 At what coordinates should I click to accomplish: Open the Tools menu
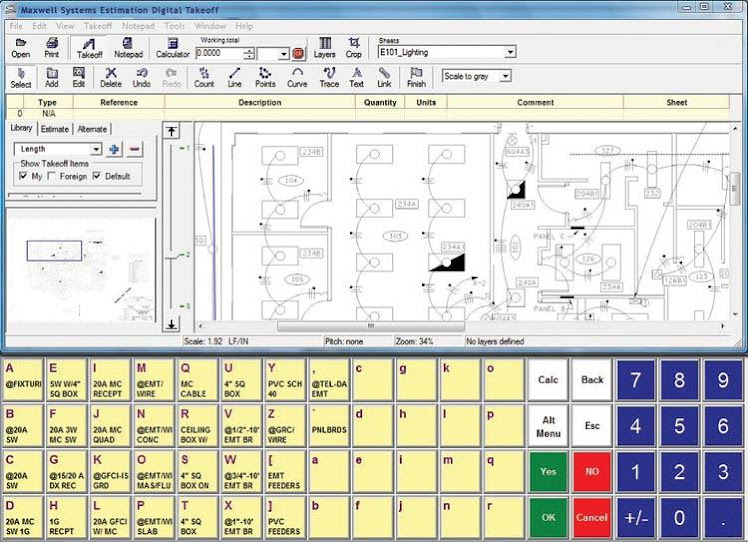[174, 26]
